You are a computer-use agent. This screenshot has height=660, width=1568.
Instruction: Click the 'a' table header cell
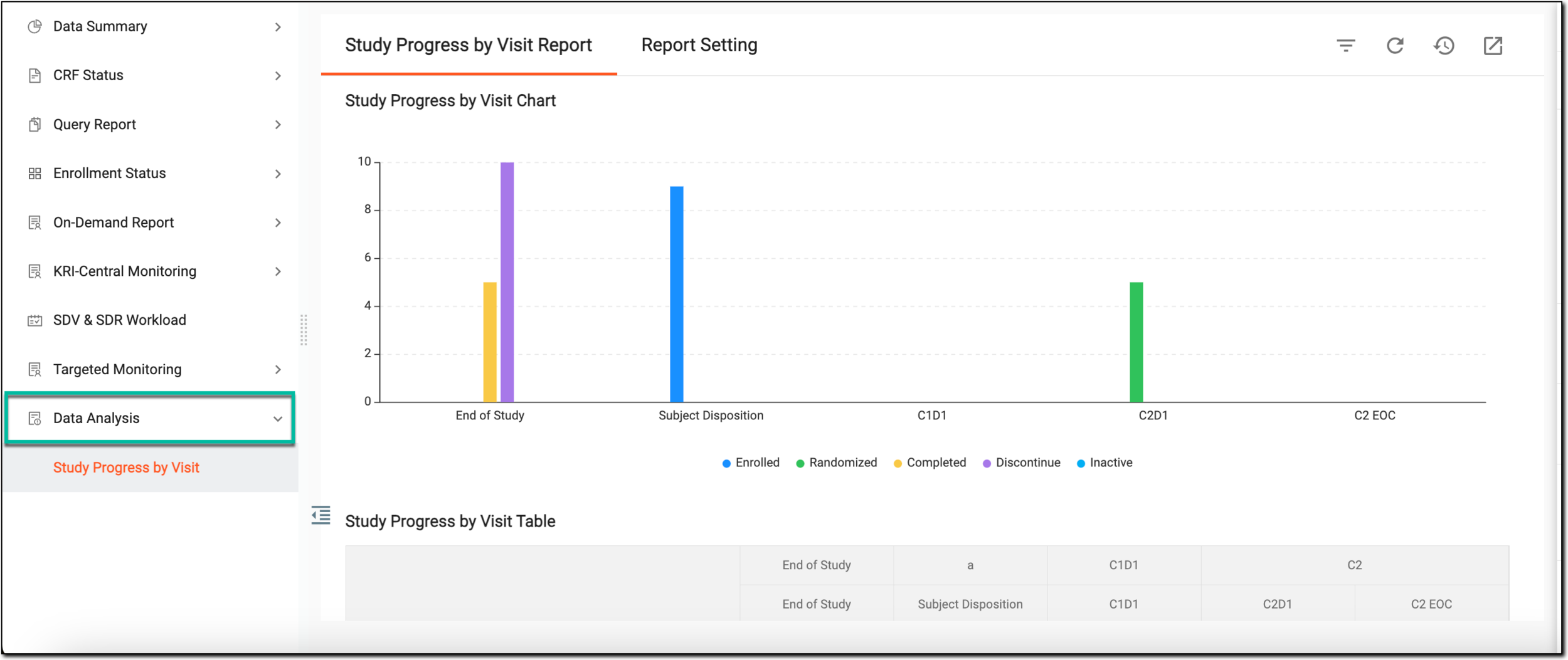(970, 565)
